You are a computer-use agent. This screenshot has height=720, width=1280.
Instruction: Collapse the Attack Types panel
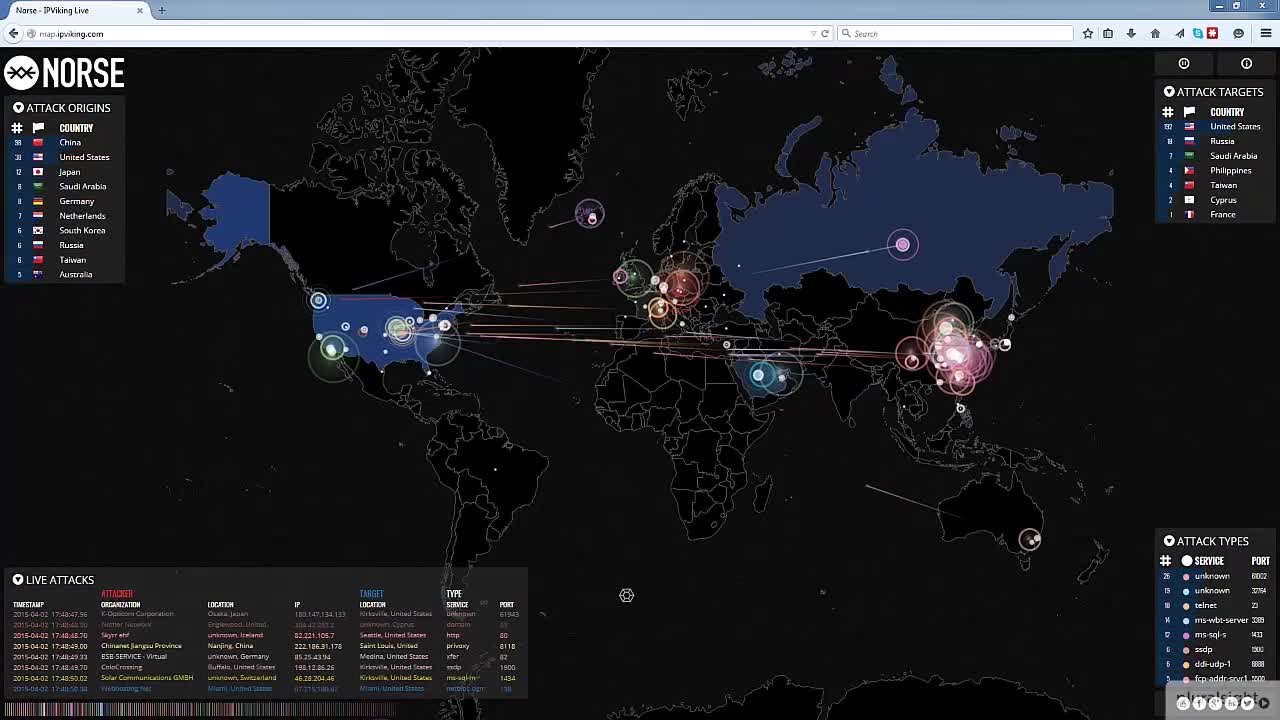pyautogui.click(x=1169, y=541)
